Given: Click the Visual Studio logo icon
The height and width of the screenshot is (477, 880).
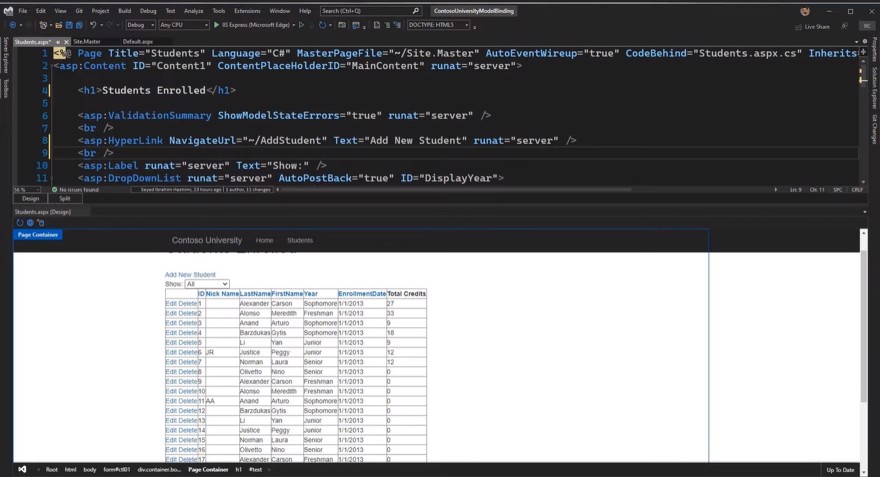Looking at the screenshot, I should (8, 11).
